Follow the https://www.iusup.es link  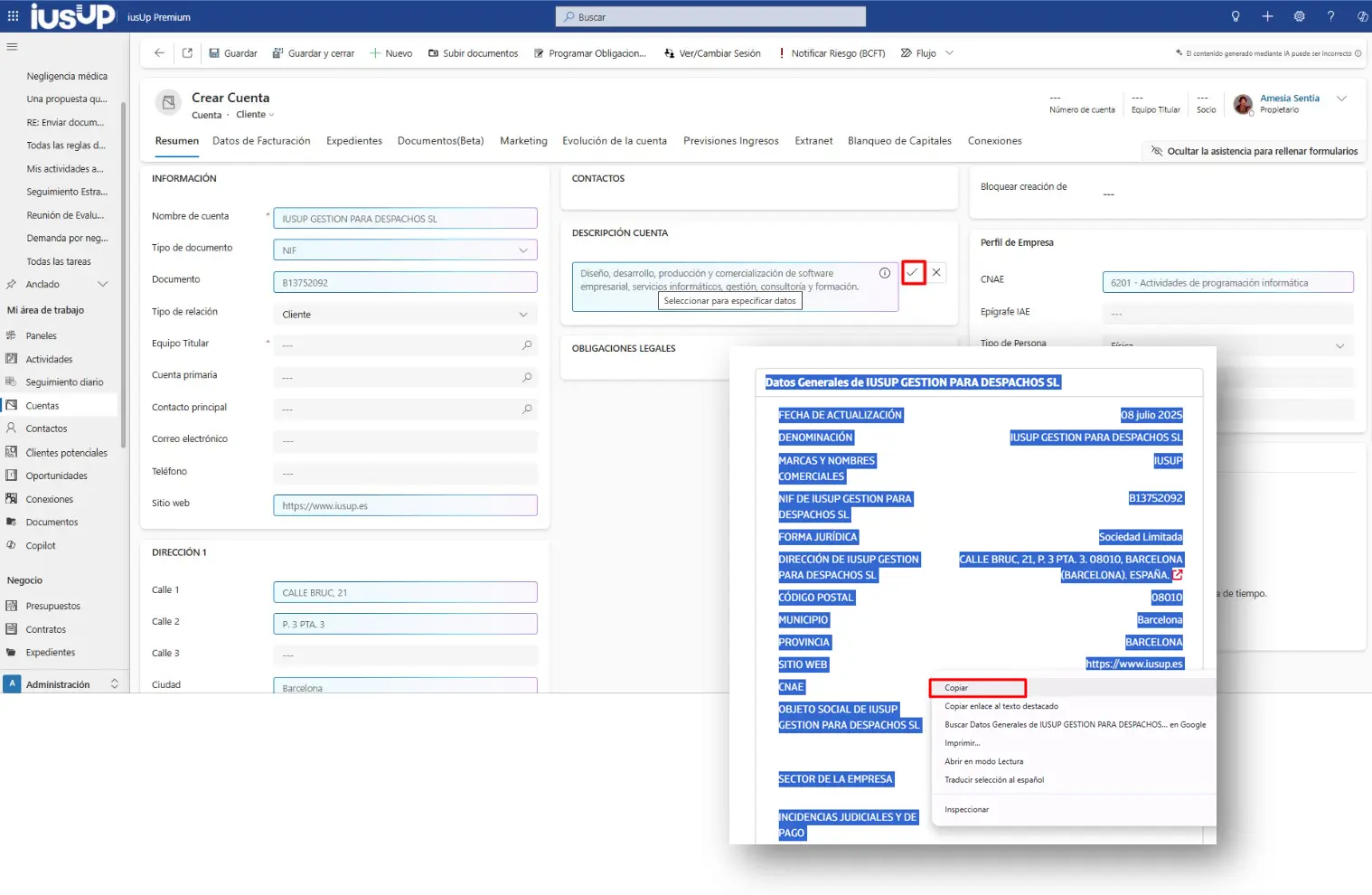pyautogui.click(x=1133, y=664)
